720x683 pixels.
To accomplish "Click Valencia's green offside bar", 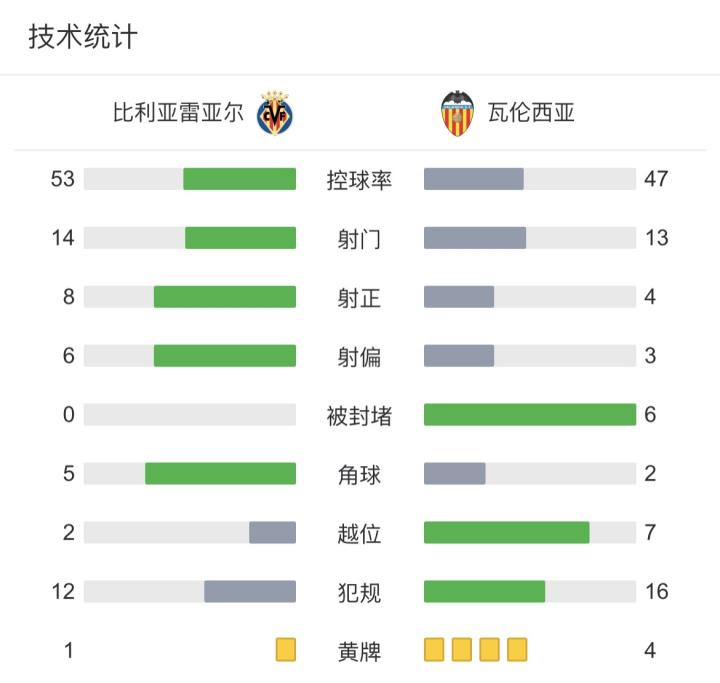I will pos(507,532).
